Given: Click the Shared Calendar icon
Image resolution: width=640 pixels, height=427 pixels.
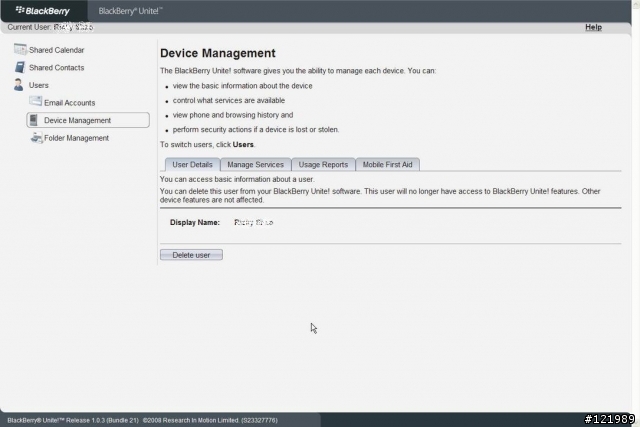Looking at the screenshot, I should (x=20, y=49).
